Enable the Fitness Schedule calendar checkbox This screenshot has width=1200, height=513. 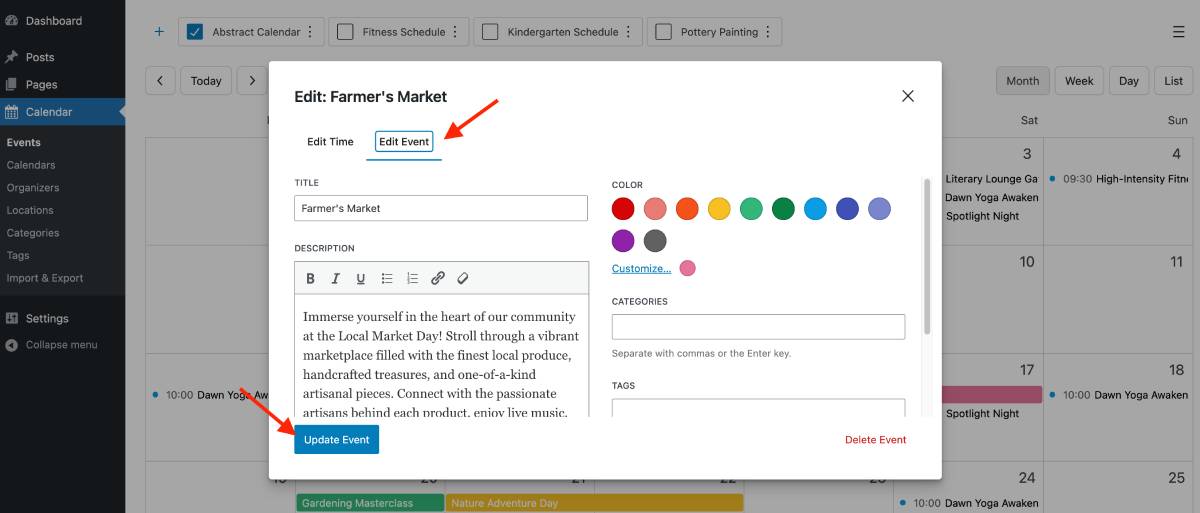click(345, 32)
